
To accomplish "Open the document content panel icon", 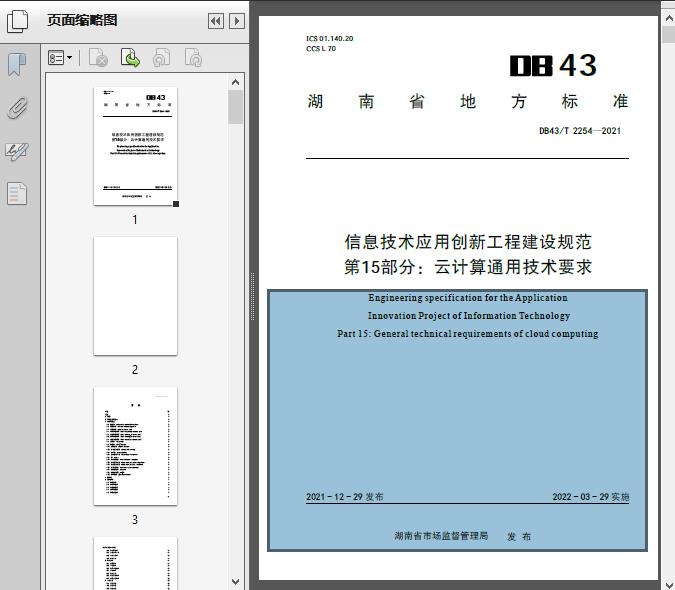I will pos(17,193).
